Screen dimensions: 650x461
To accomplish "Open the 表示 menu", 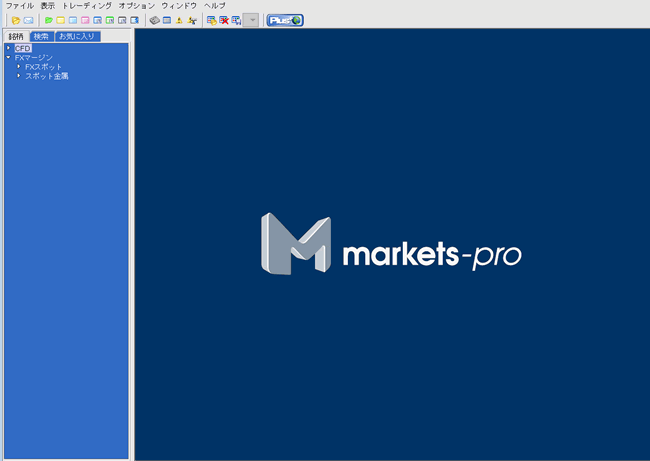I will pos(48,6).
